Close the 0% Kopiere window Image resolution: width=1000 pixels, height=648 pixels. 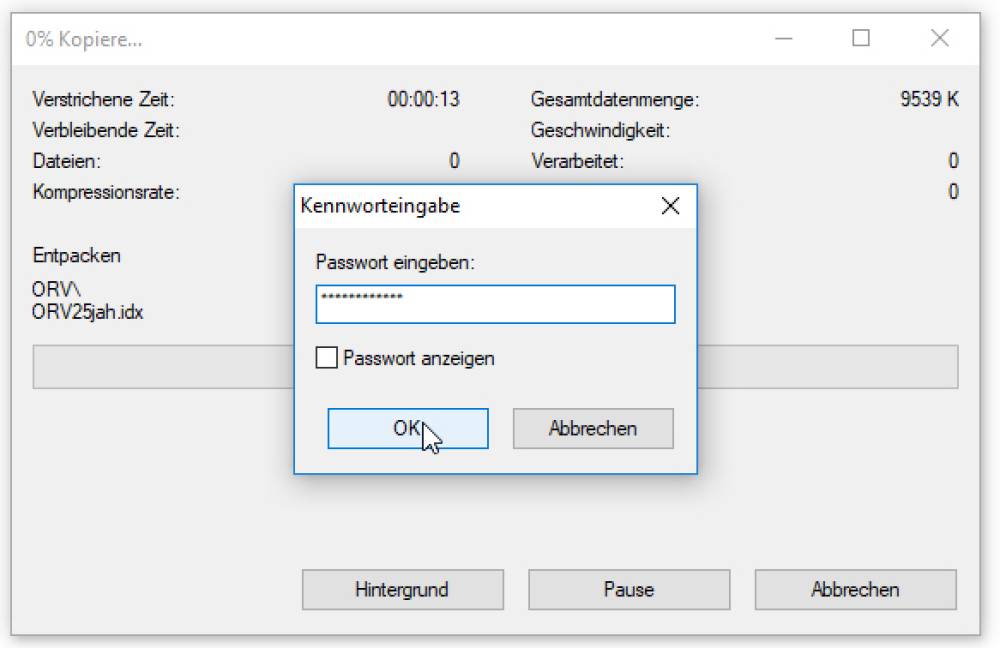point(939,39)
